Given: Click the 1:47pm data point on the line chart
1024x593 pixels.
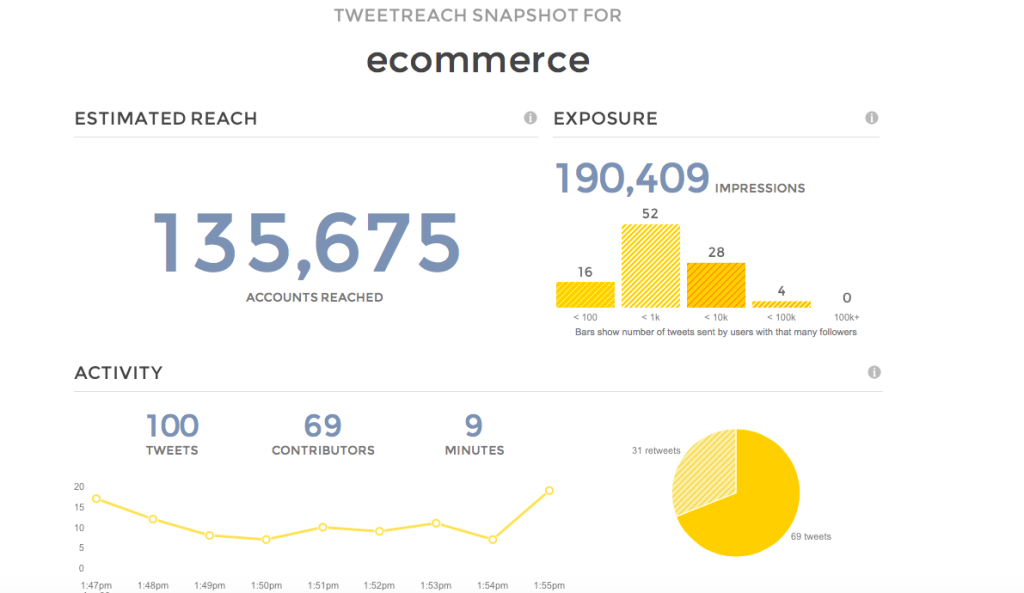Looking at the screenshot, I should (x=96, y=498).
